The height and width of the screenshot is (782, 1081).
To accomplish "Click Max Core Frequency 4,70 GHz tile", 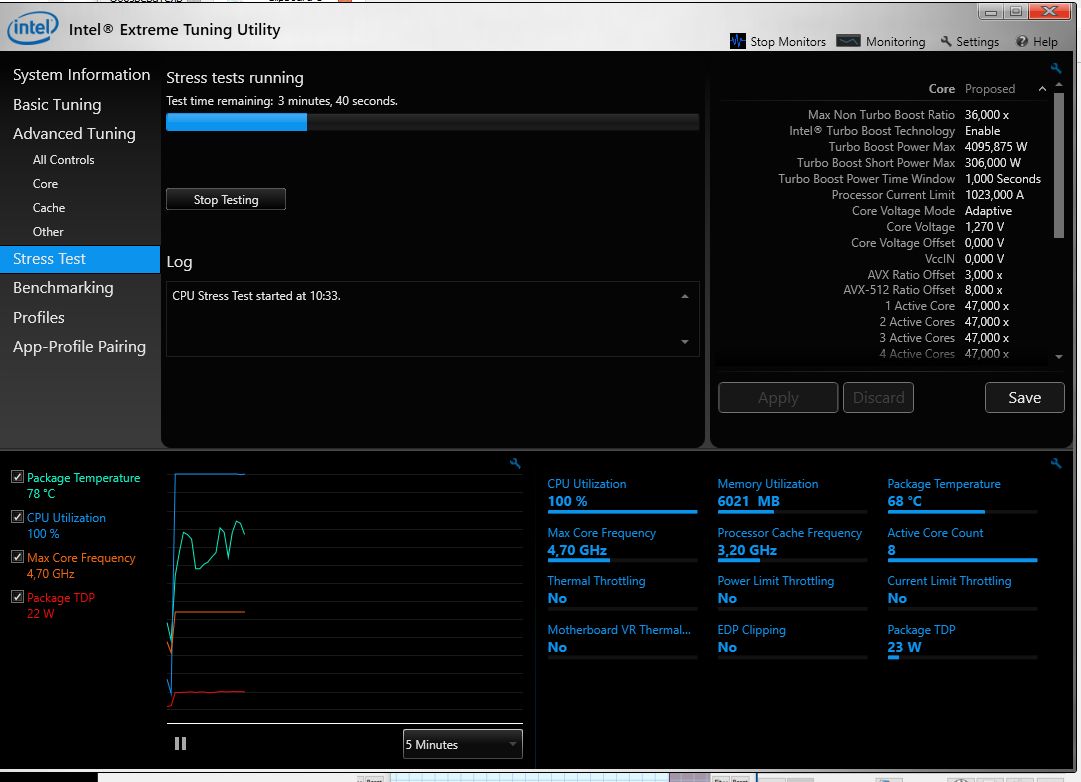I will pos(622,544).
